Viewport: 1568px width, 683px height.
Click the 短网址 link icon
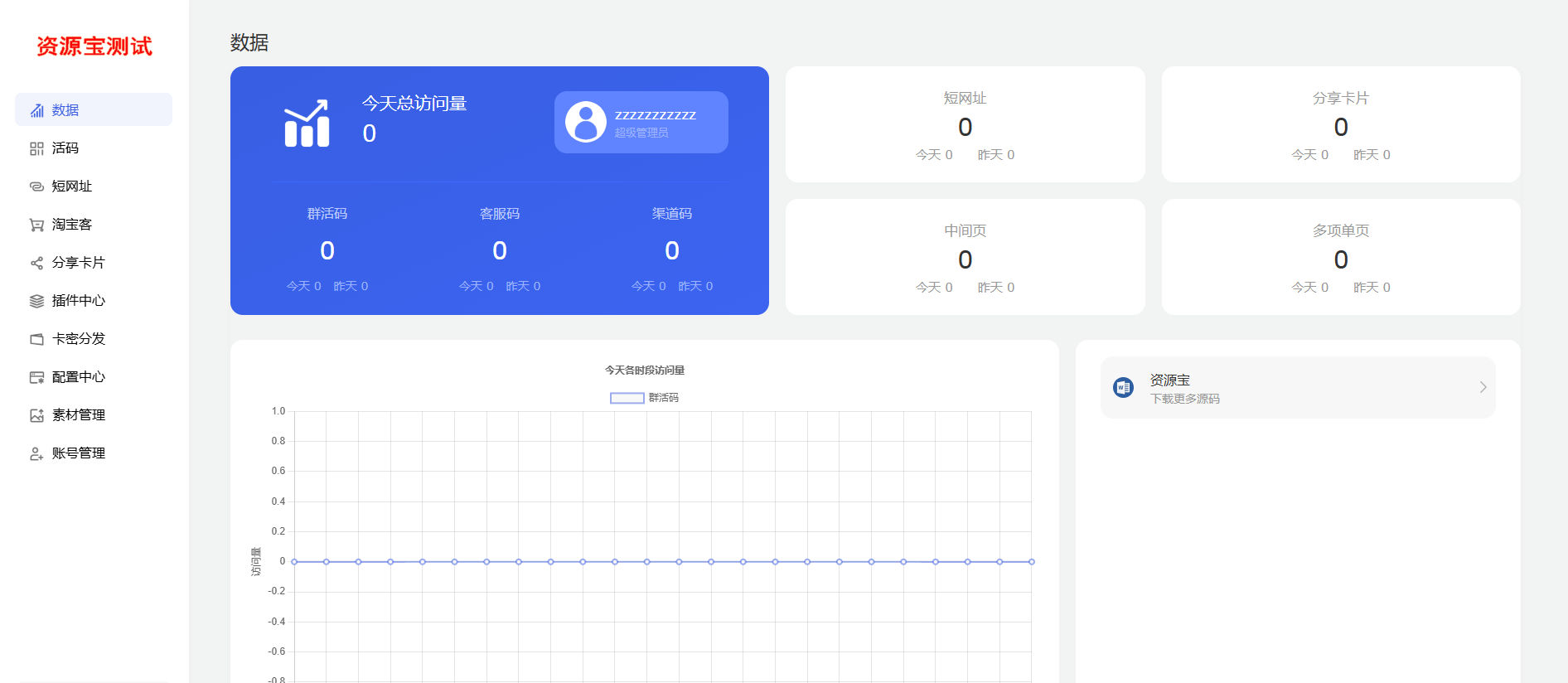(x=36, y=186)
